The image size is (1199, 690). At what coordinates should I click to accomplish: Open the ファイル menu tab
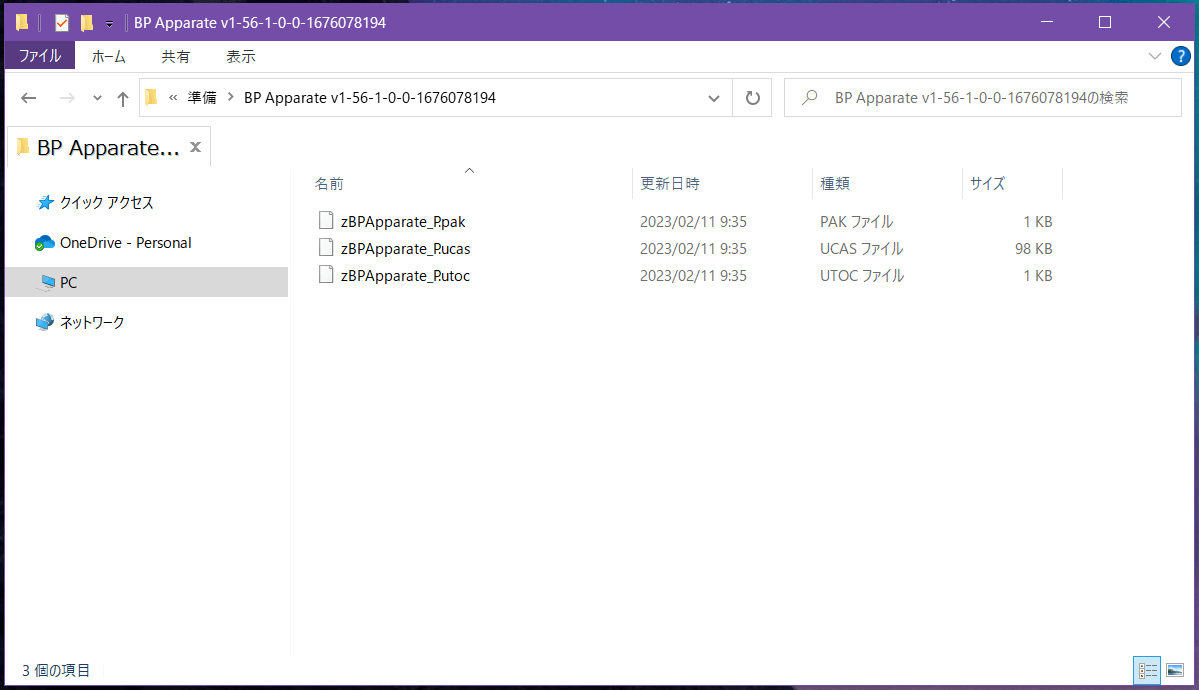(40, 56)
